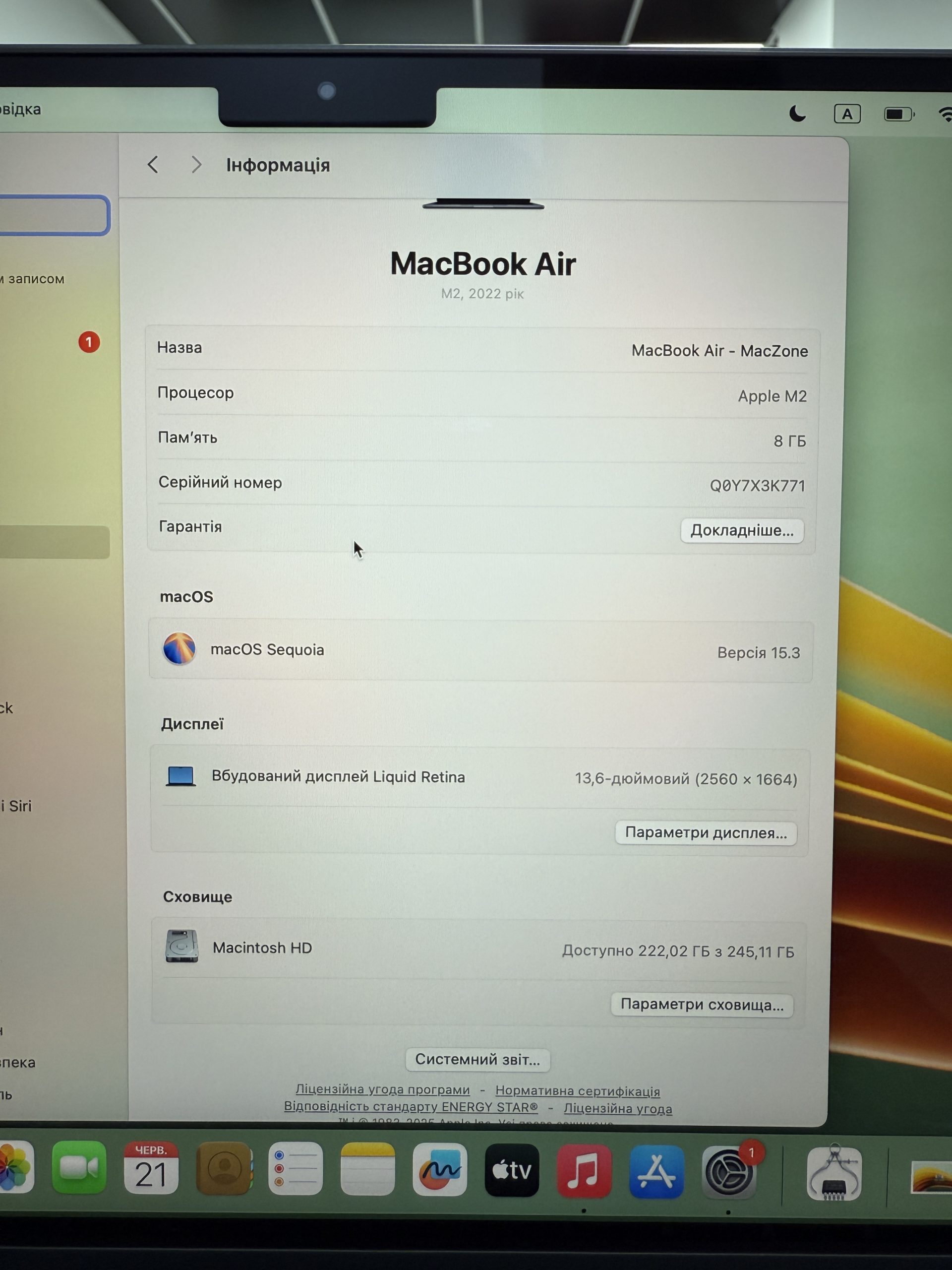Click the Гарантія row label
This screenshot has height=1270, width=952.
pyautogui.click(x=190, y=526)
